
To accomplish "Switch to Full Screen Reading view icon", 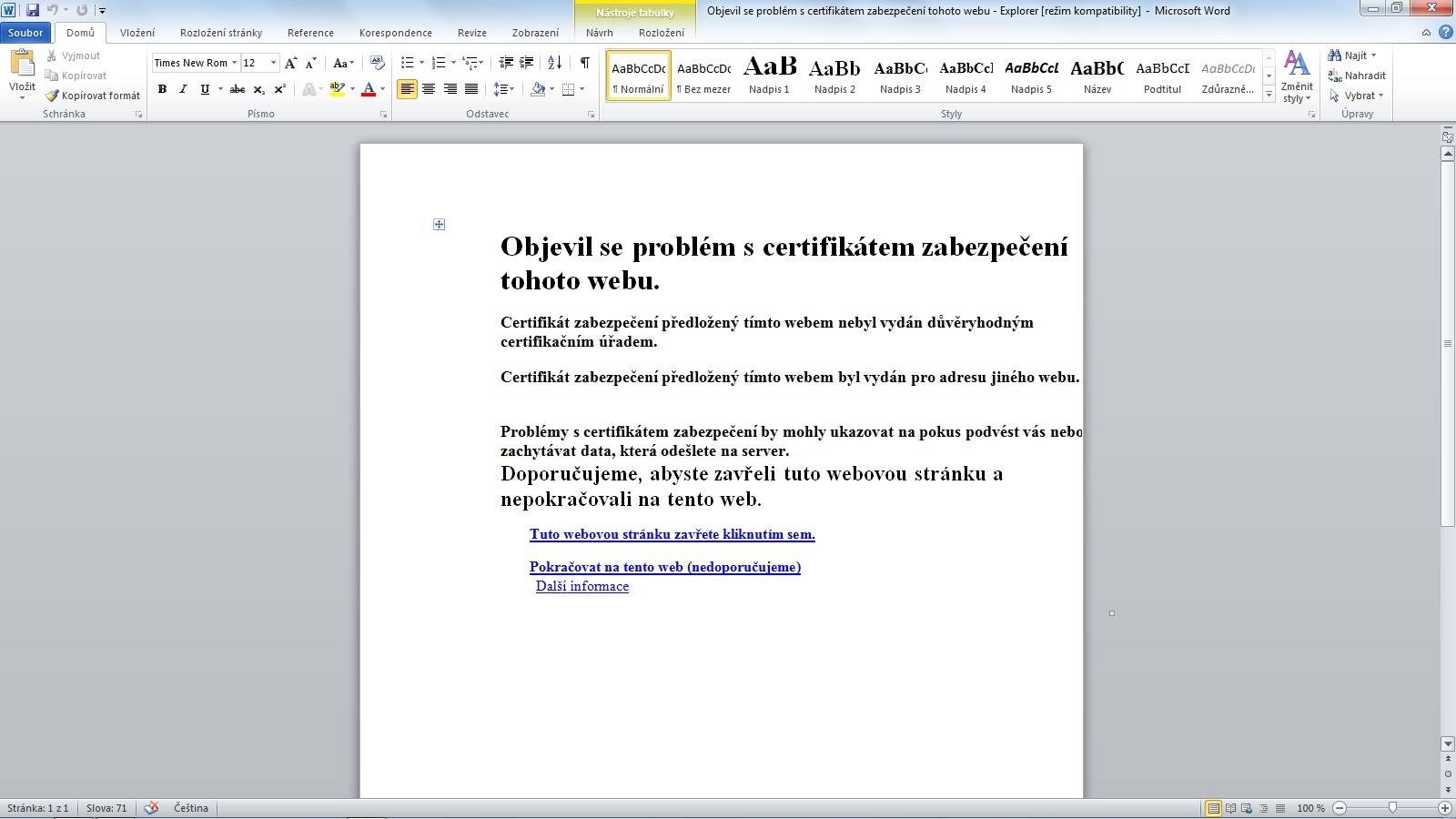I will pos(1230,808).
